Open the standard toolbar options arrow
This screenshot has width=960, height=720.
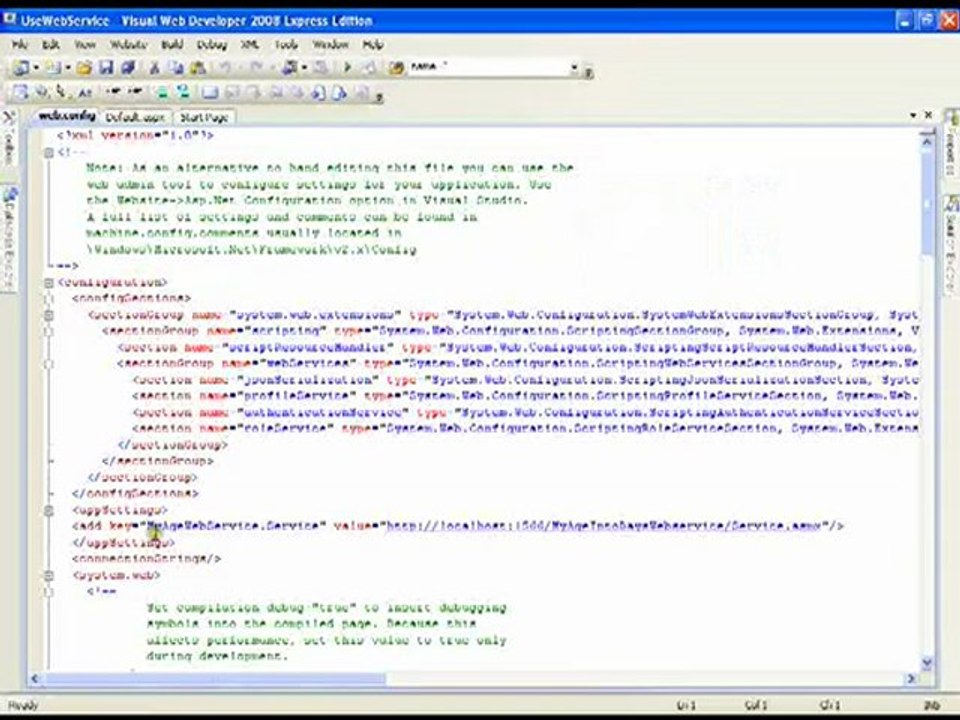click(x=588, y=73)
